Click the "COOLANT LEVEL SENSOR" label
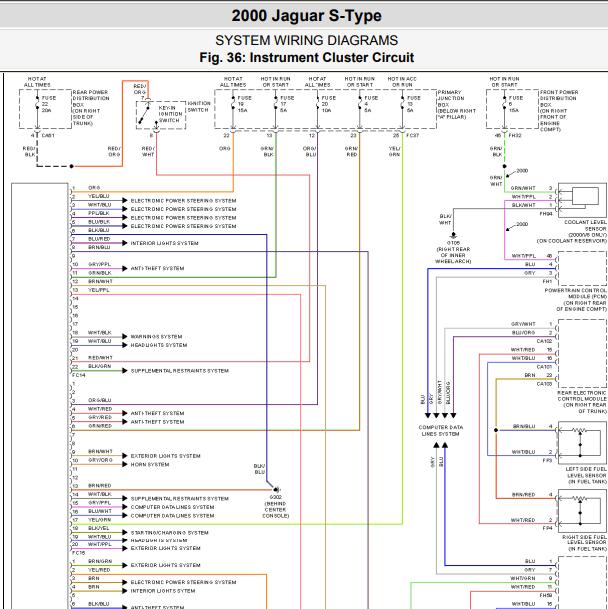 (585, 226)
